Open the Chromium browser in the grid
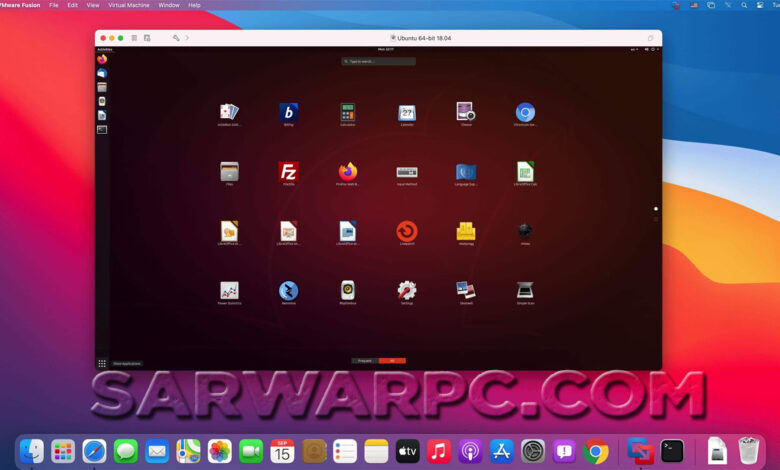This screenshot has width=780, height=470. point(525,112)
